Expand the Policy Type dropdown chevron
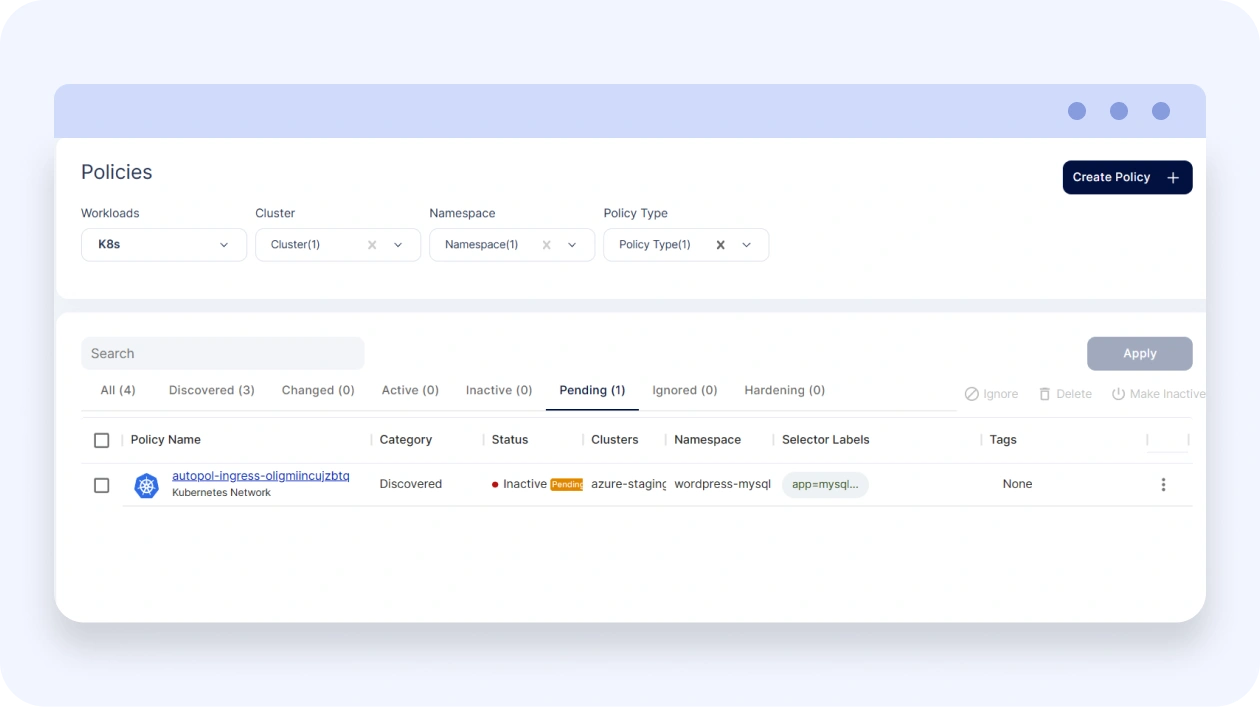This screenshot has height=707, width=1260. tap(746, 245)
